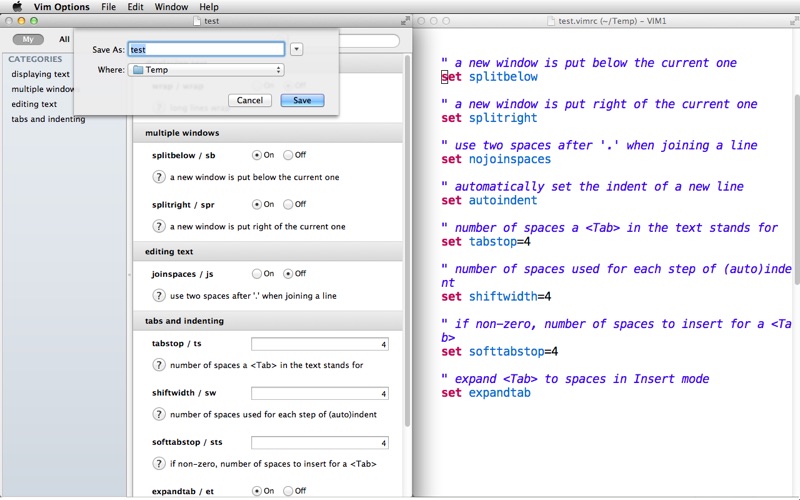Turn expandtab Off
The width and height of the screenshot is (800, 500).
[288, 491]
